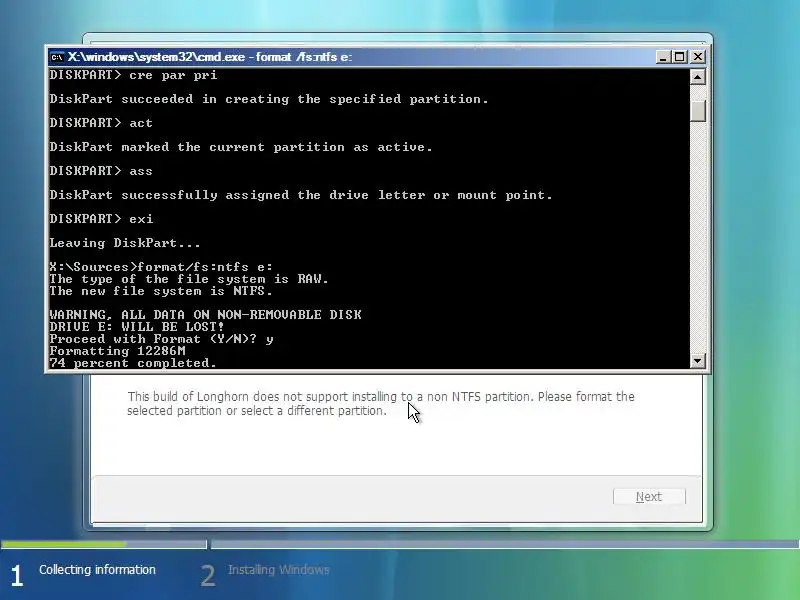This screenshot has height=600, width=800.
Task: Close the cmd.exe command prompt window
Action: (697, 57)
